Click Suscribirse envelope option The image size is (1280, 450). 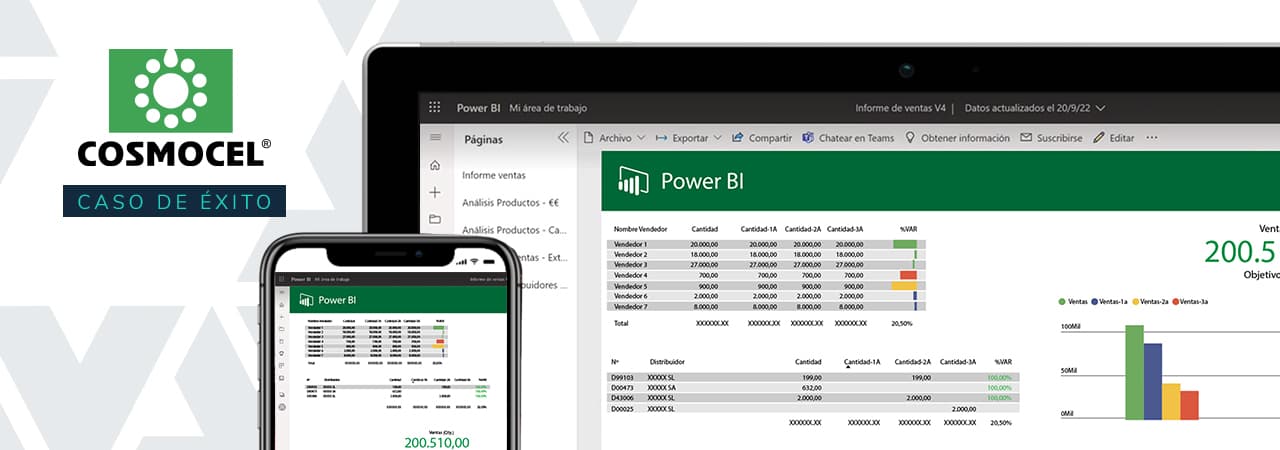[x=1051, y=138]
